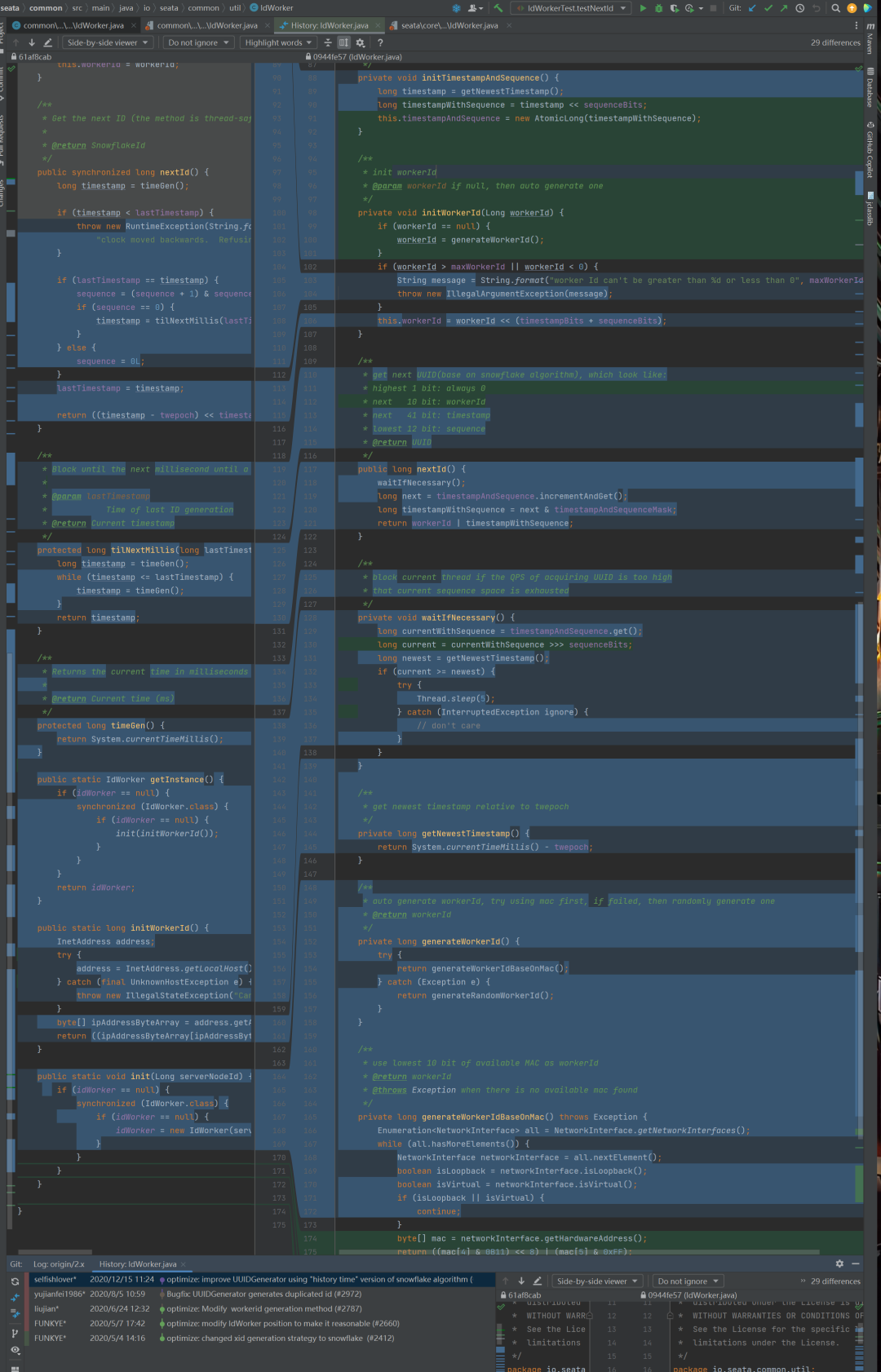Refresh file history in Git panel
This screenshot has width=881, height=1372.
coord(15,1281)
